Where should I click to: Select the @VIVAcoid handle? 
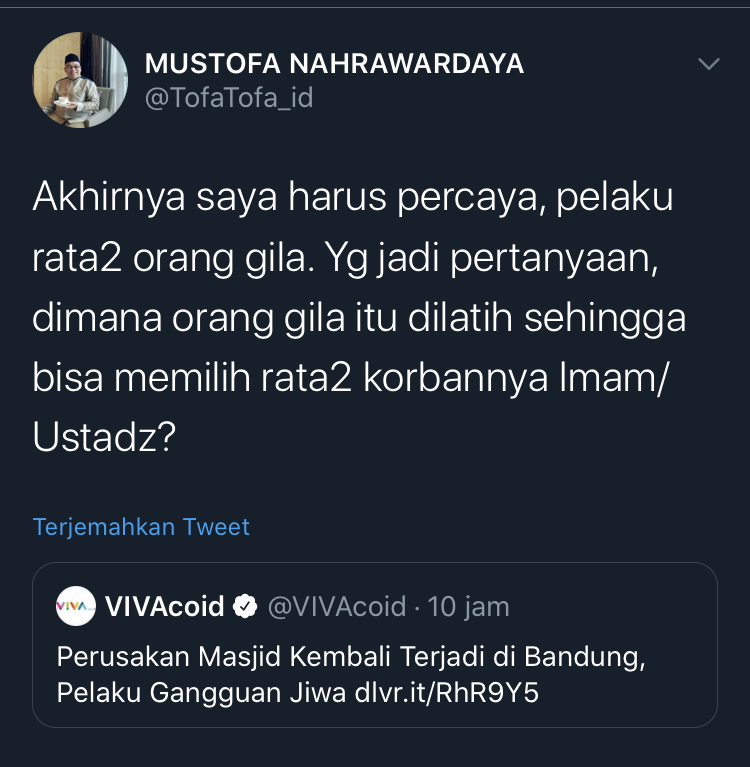pos(337,607)
